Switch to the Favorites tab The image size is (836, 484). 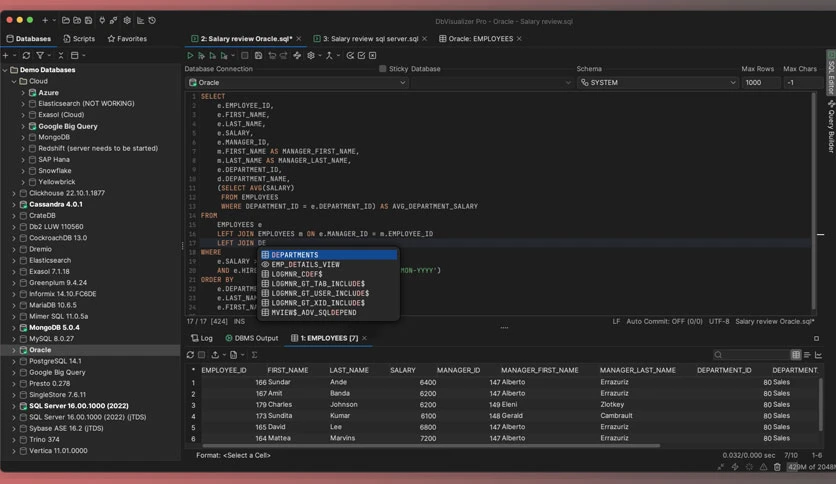pyautogui.click(x=127, y=39)
